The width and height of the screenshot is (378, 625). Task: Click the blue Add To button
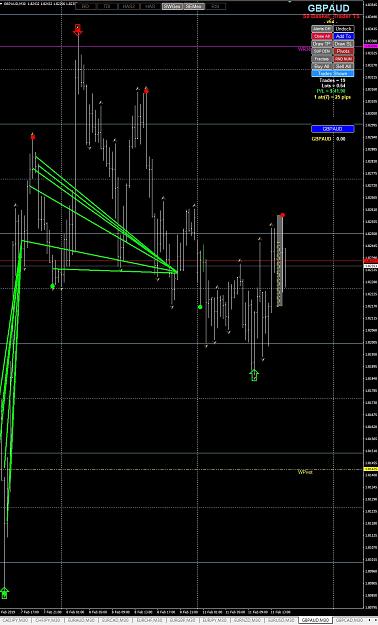click(x=344, y=36)
